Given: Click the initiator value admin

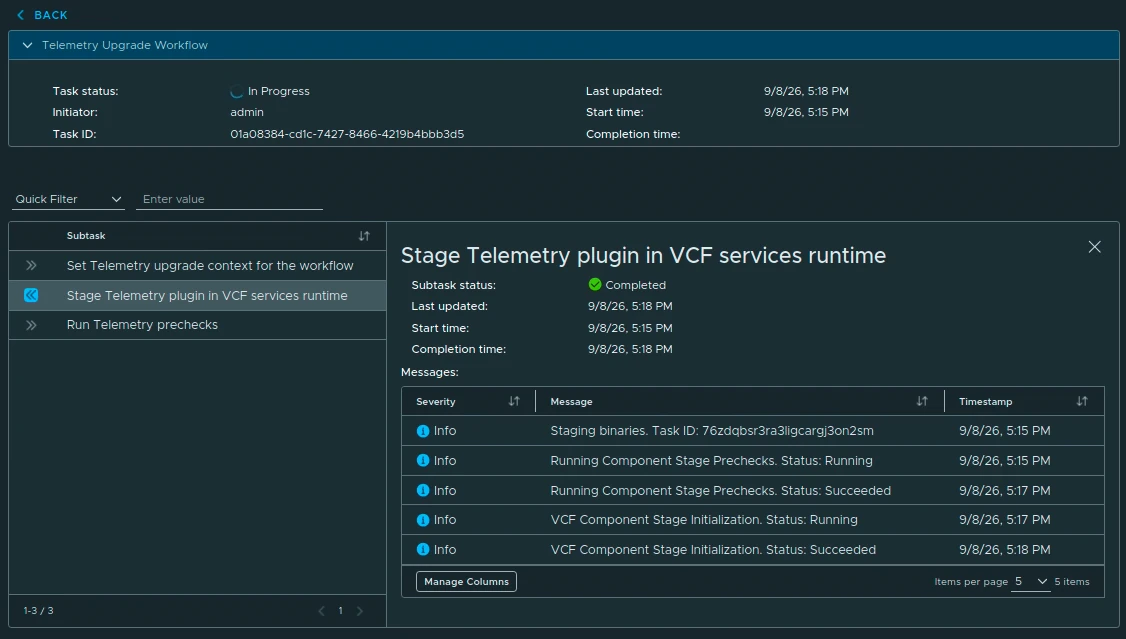Looking at the screenshot, I should 247,112.
